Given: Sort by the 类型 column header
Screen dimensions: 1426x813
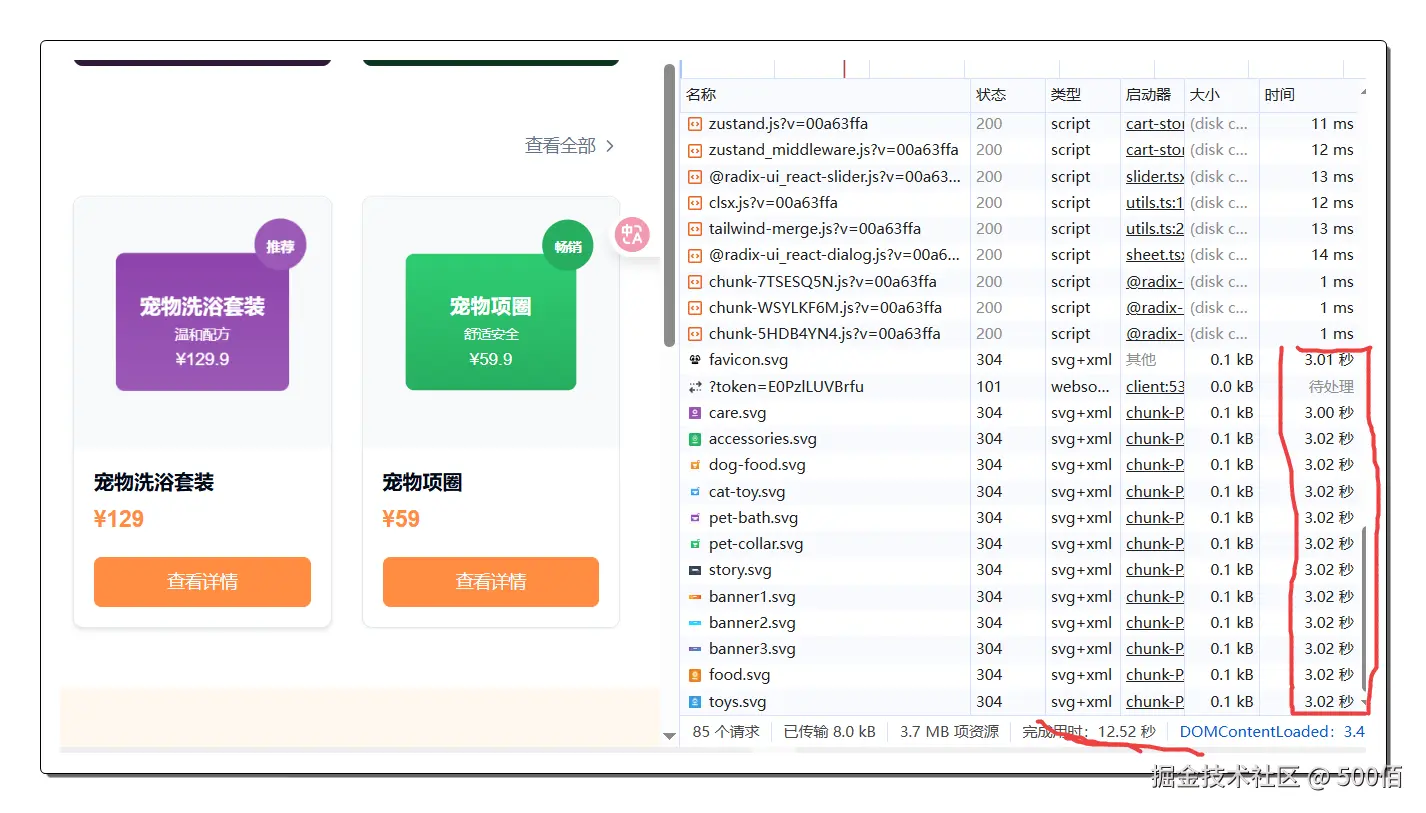Looking at the screenshot, I should (1083, 95).
